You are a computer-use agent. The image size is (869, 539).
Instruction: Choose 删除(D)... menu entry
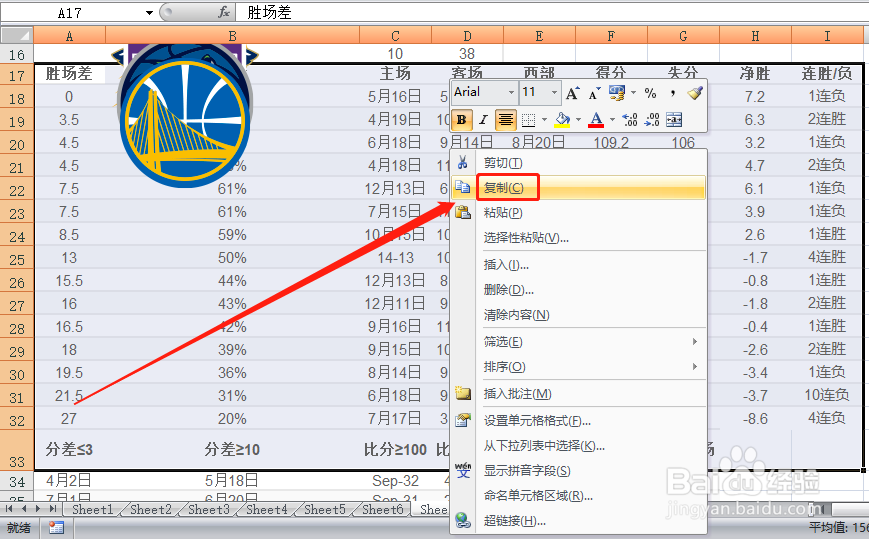(x=578, y=290)
